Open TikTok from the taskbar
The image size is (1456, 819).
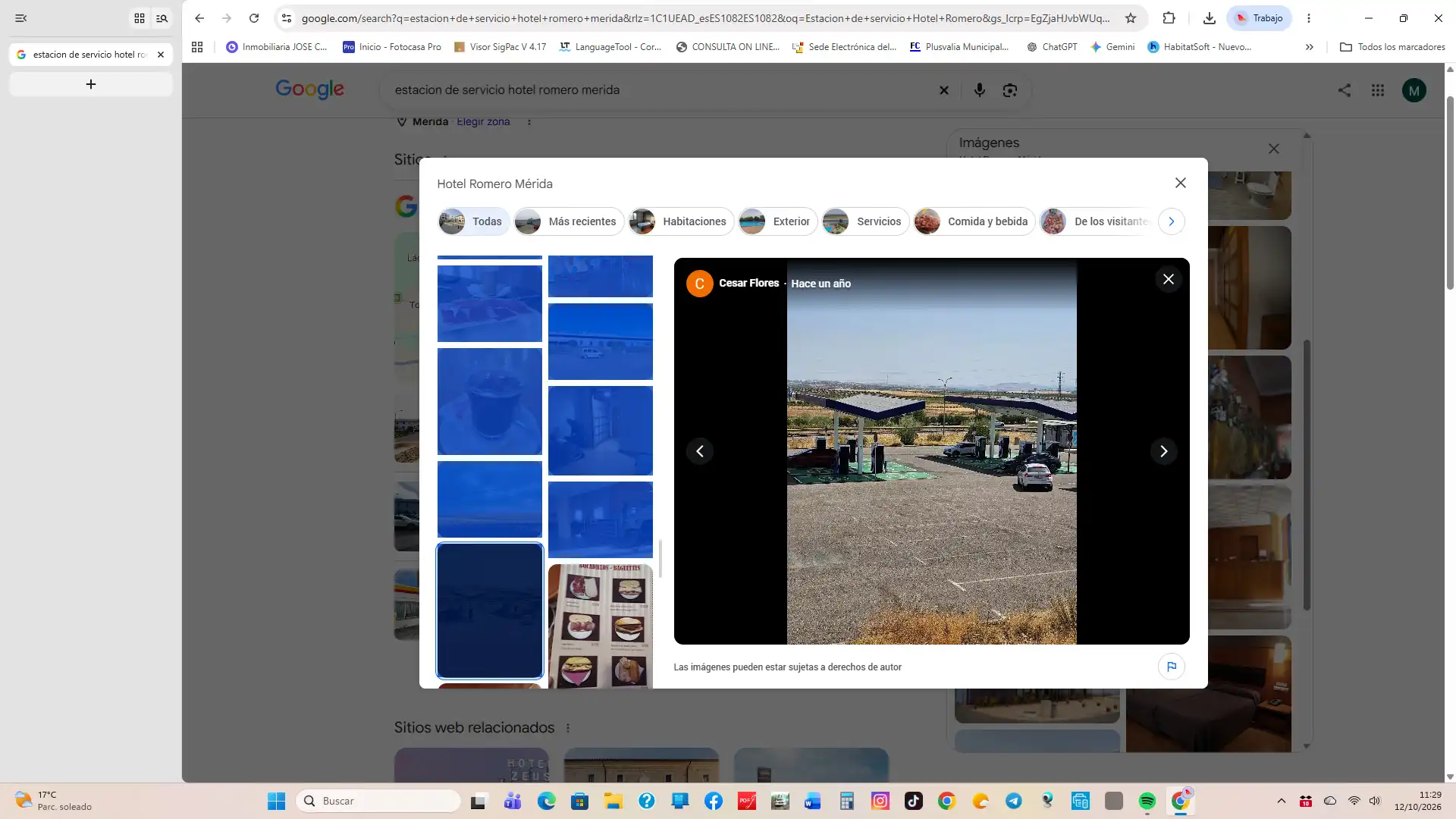click(913, 801)
